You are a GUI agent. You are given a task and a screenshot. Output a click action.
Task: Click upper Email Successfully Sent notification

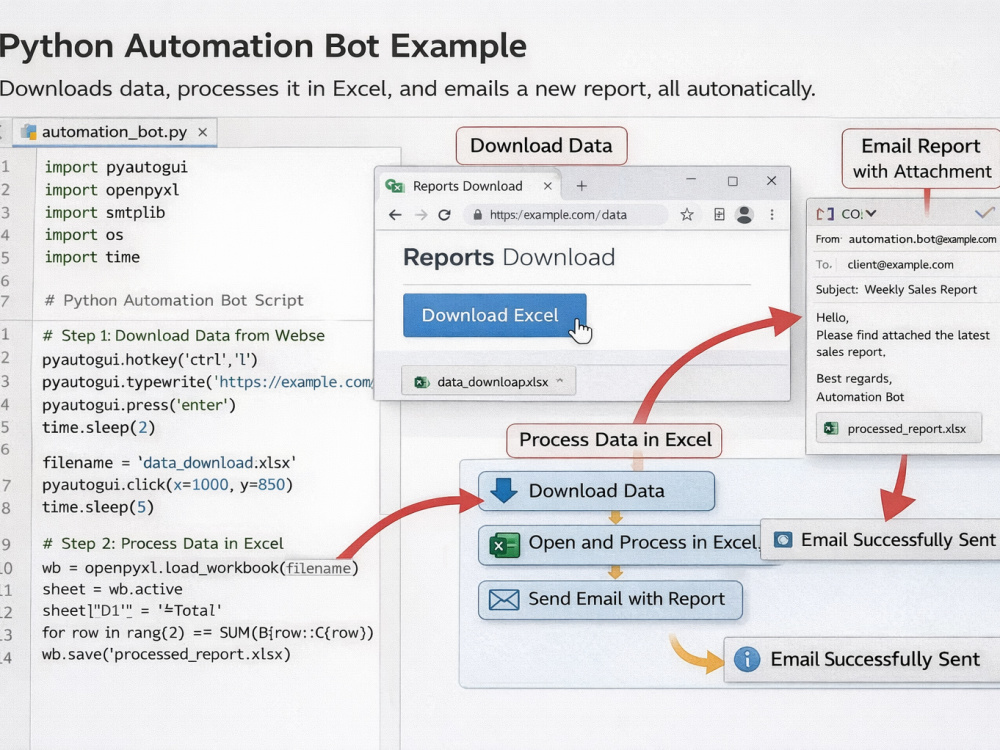point(881,540)
